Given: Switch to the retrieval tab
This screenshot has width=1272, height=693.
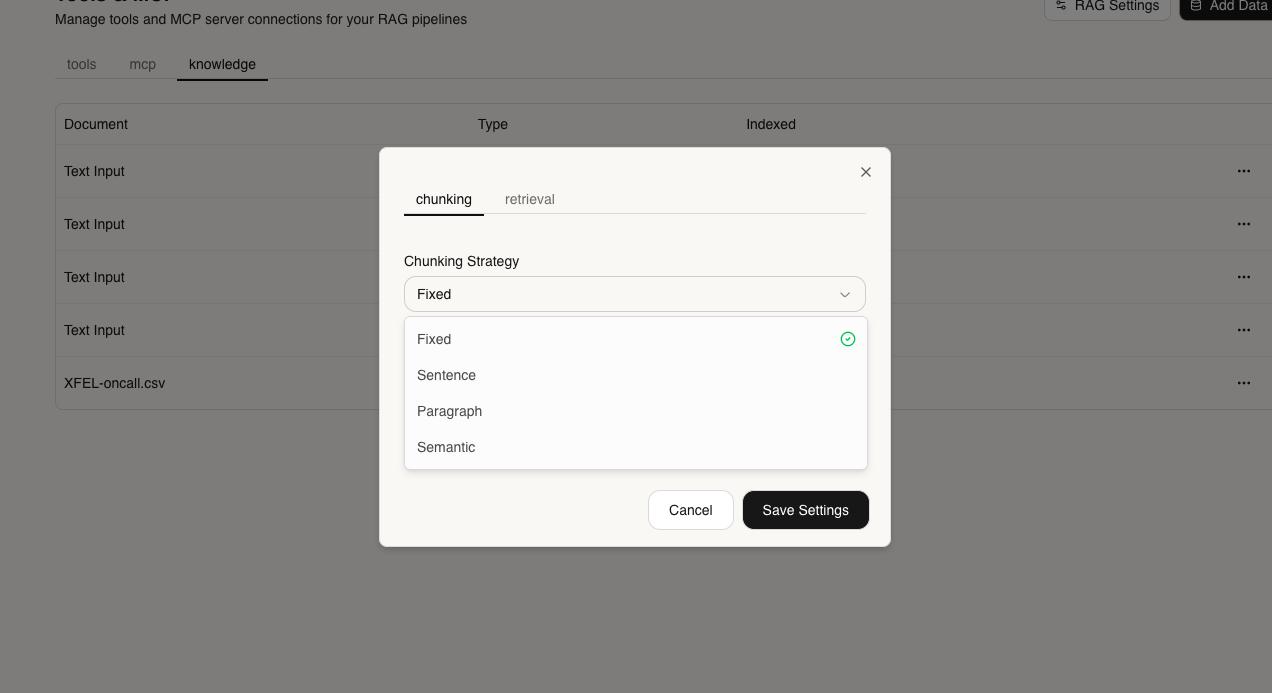Looking at the screenshot, I should (x=529, y=199).
